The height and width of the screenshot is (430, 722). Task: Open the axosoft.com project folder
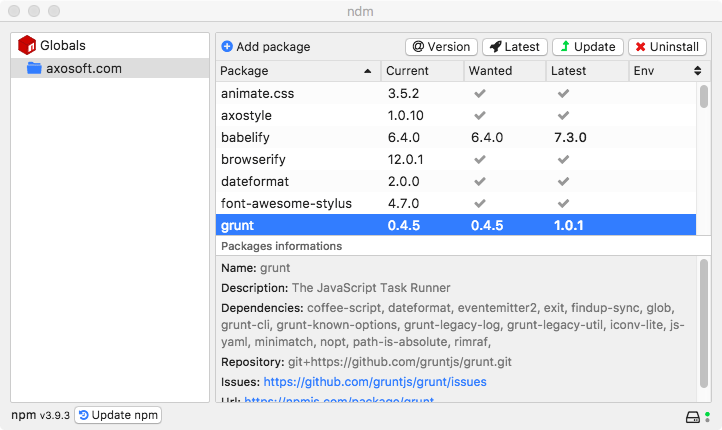click(110, 68)
